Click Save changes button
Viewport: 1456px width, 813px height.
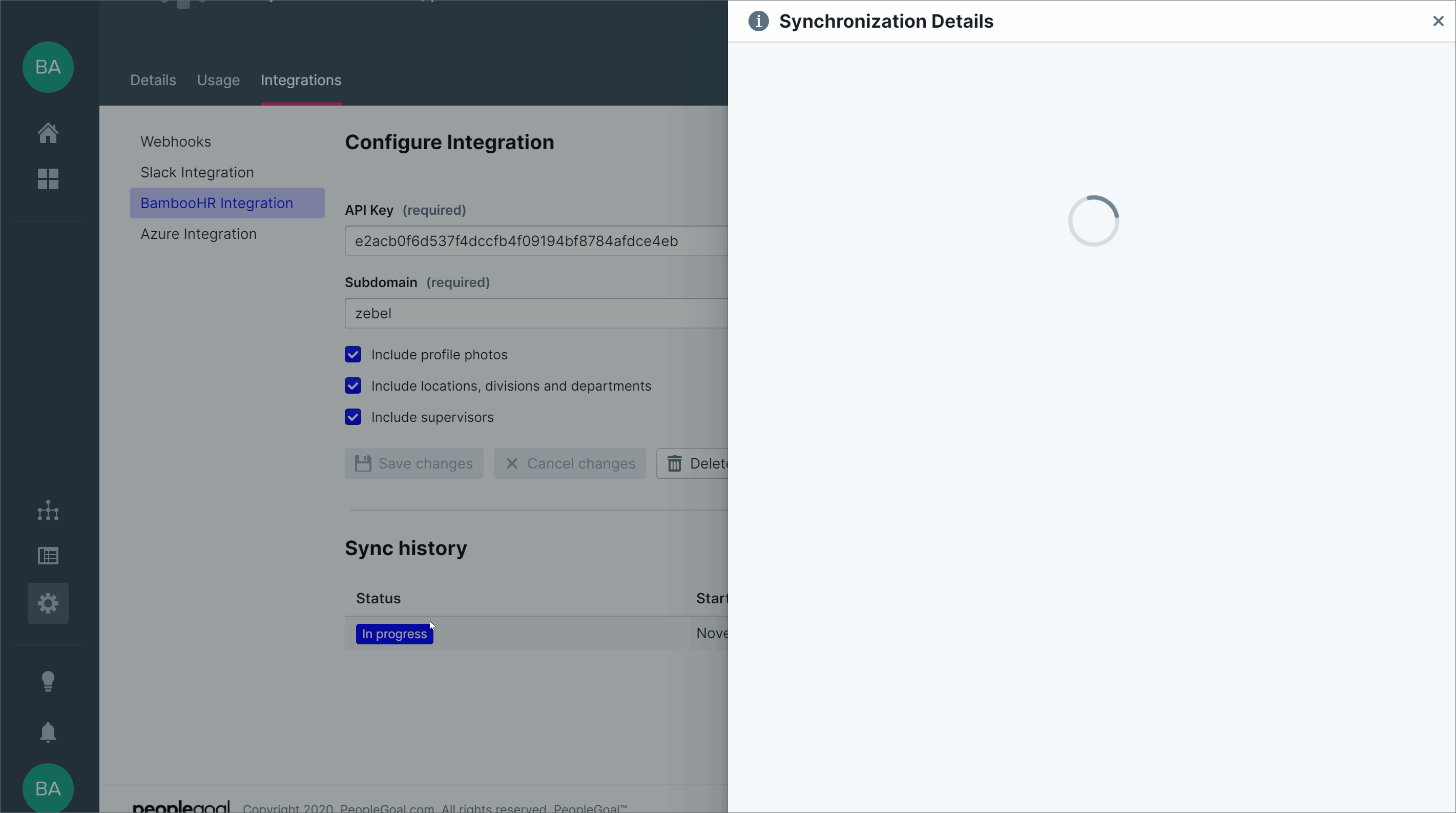[414, 463]
